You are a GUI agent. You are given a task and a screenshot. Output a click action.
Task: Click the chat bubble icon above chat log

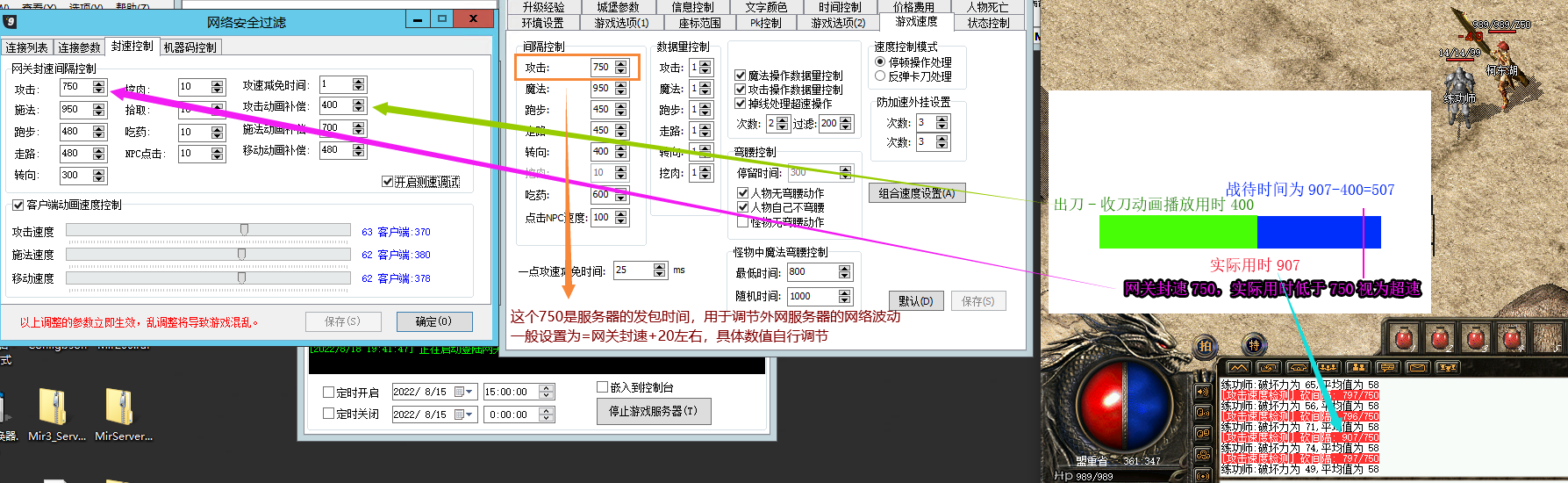1386,367
